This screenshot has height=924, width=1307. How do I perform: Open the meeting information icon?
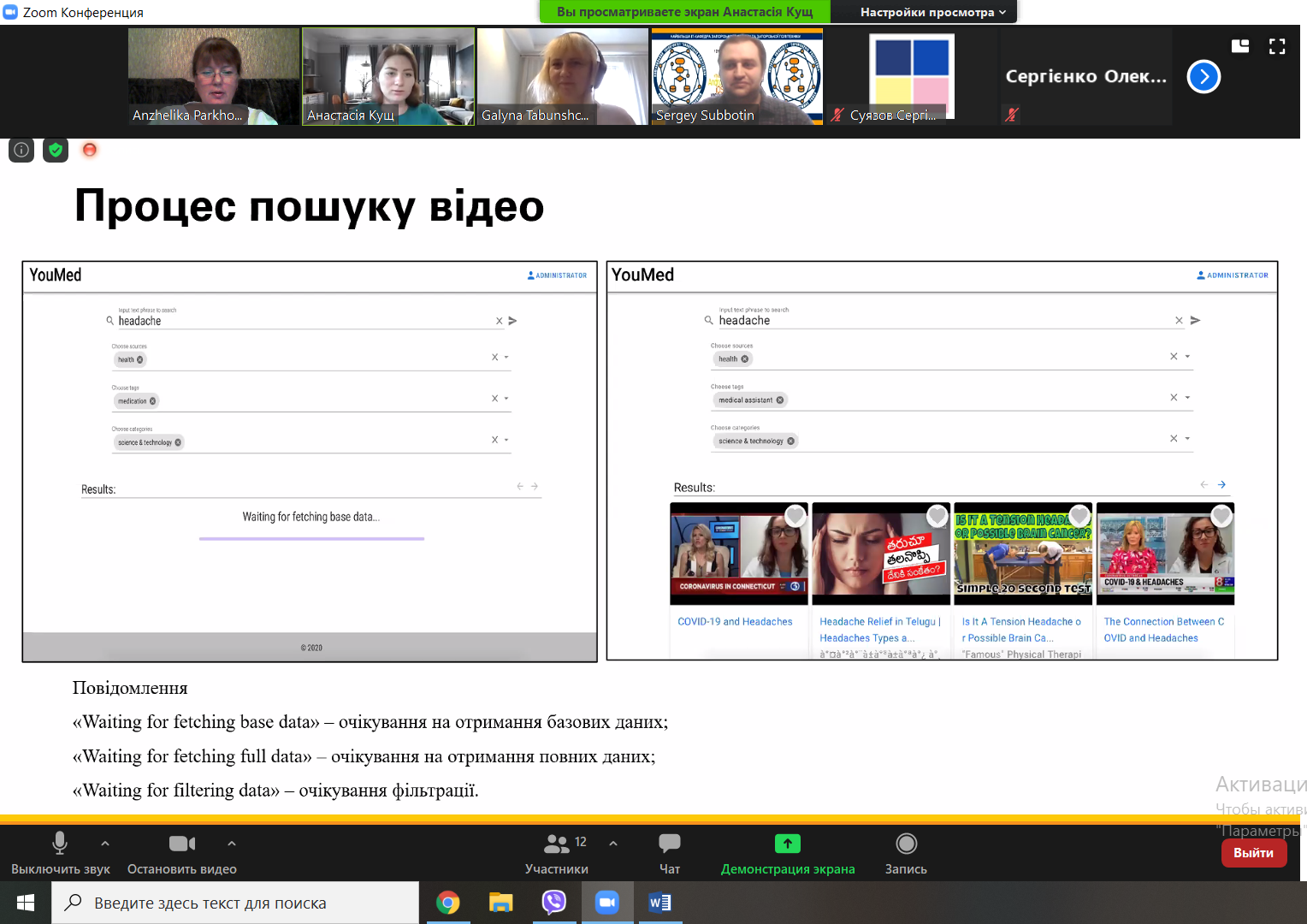tap(21, 151)
